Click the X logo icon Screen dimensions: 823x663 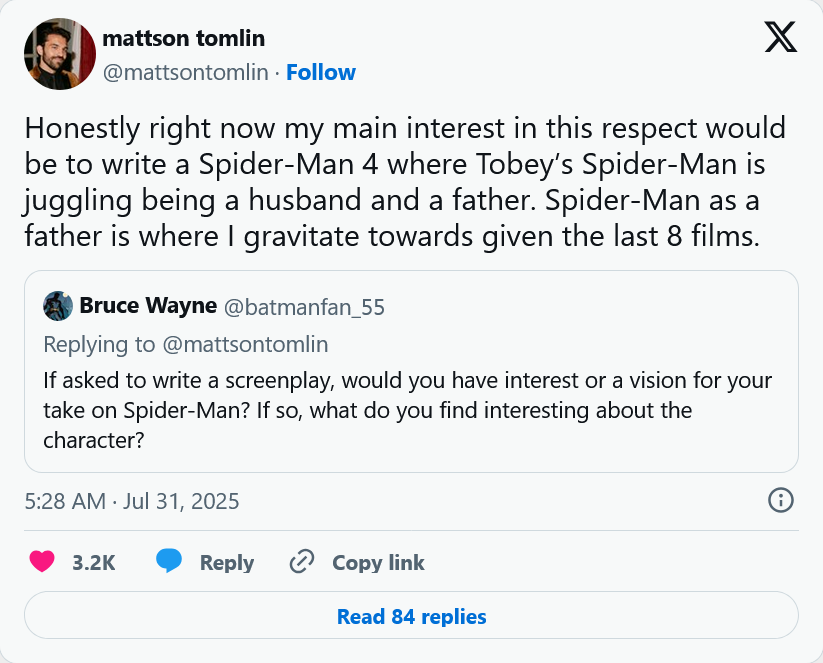(780, 37)
